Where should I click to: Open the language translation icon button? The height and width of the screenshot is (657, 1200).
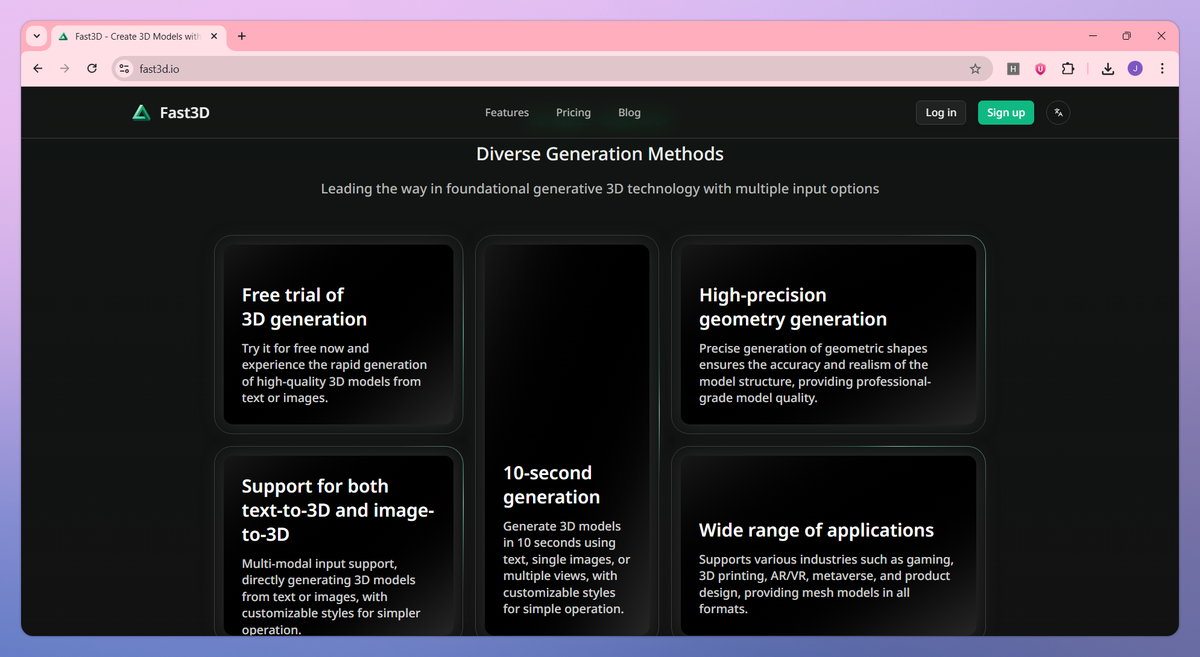[x=1058, y=113]
